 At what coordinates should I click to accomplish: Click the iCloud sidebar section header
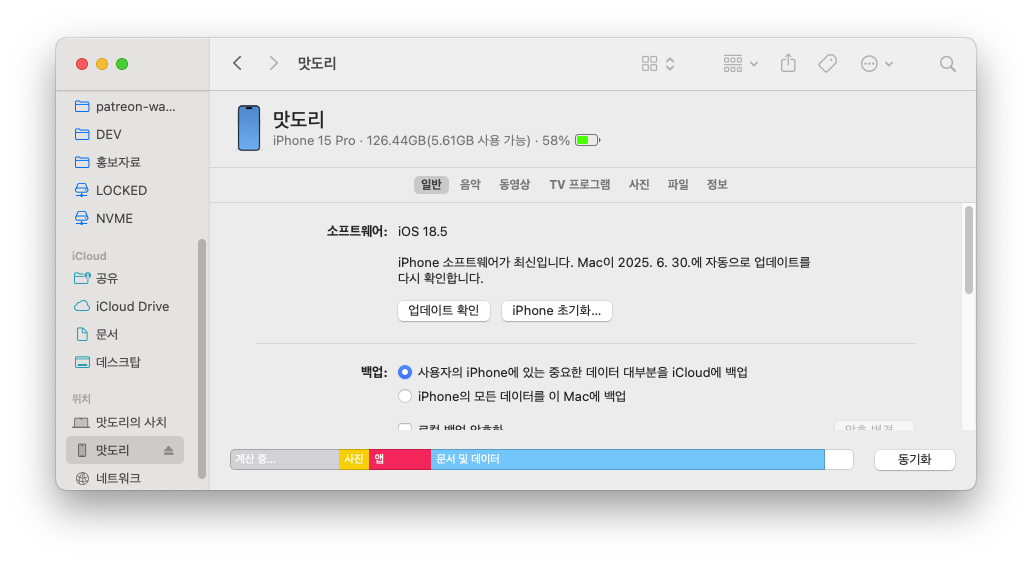(90, 256)
